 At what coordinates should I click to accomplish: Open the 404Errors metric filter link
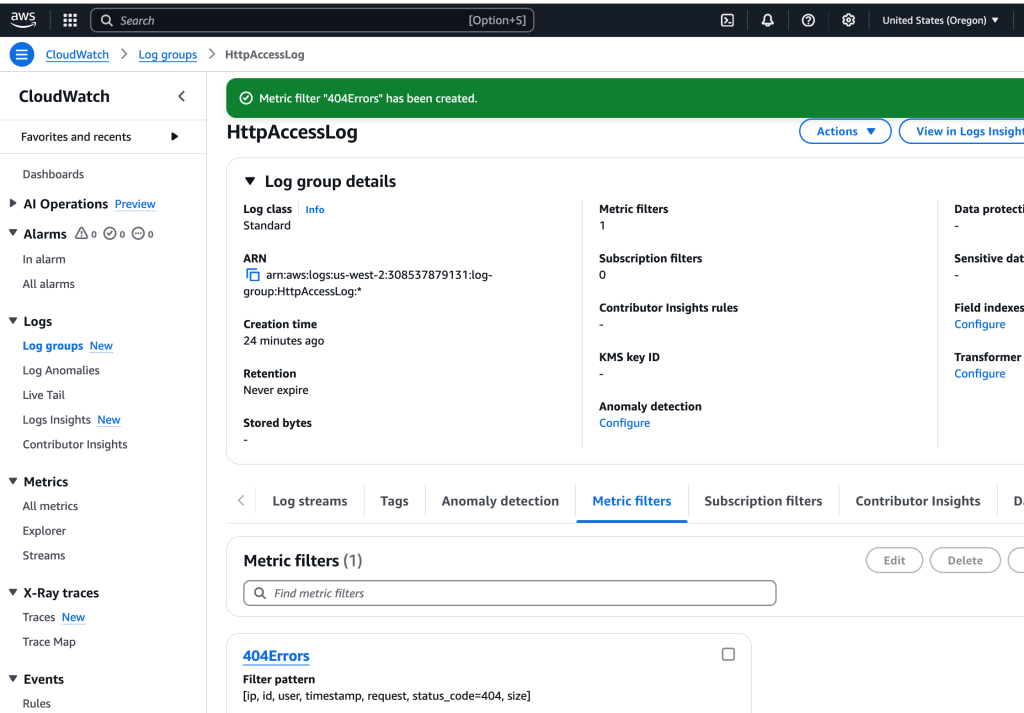click(x=276, y=656)
